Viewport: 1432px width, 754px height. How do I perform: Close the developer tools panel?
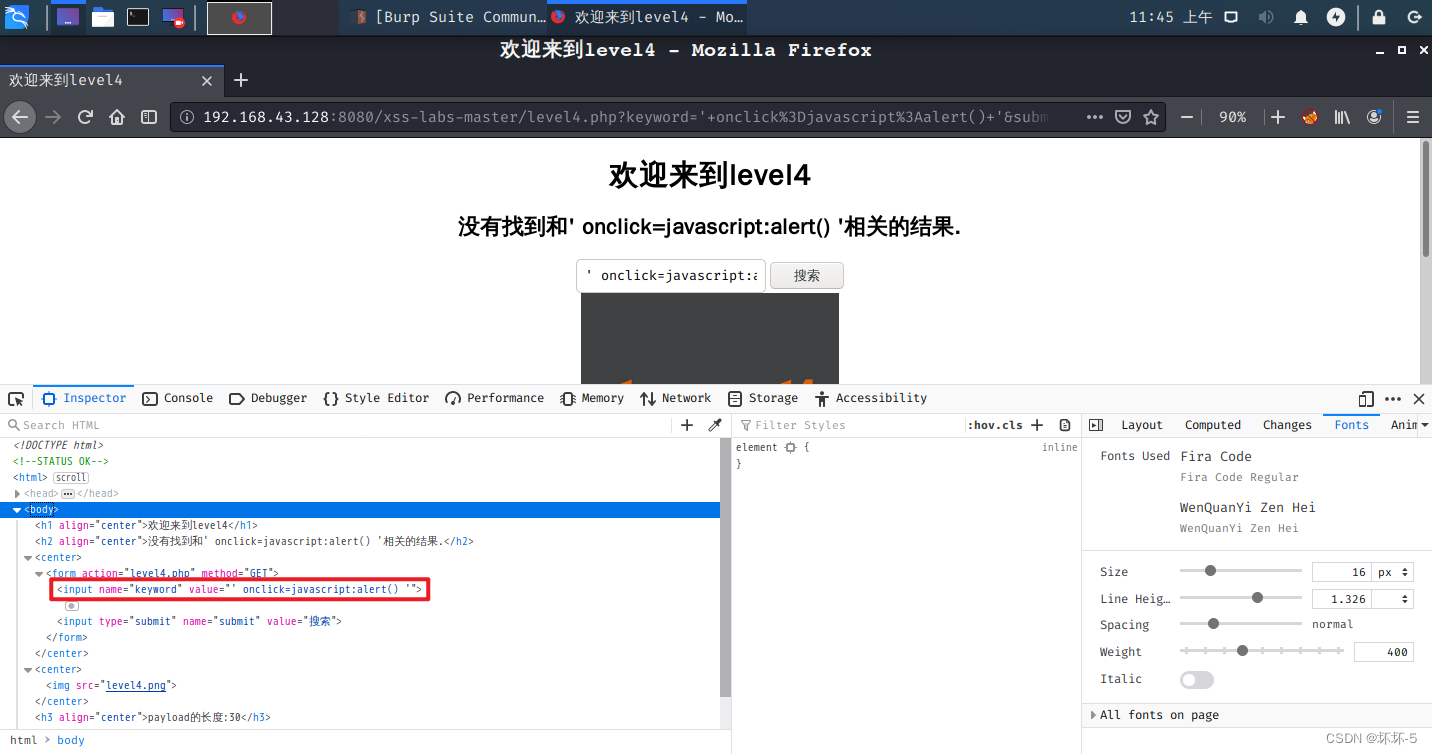[1418, 399]
